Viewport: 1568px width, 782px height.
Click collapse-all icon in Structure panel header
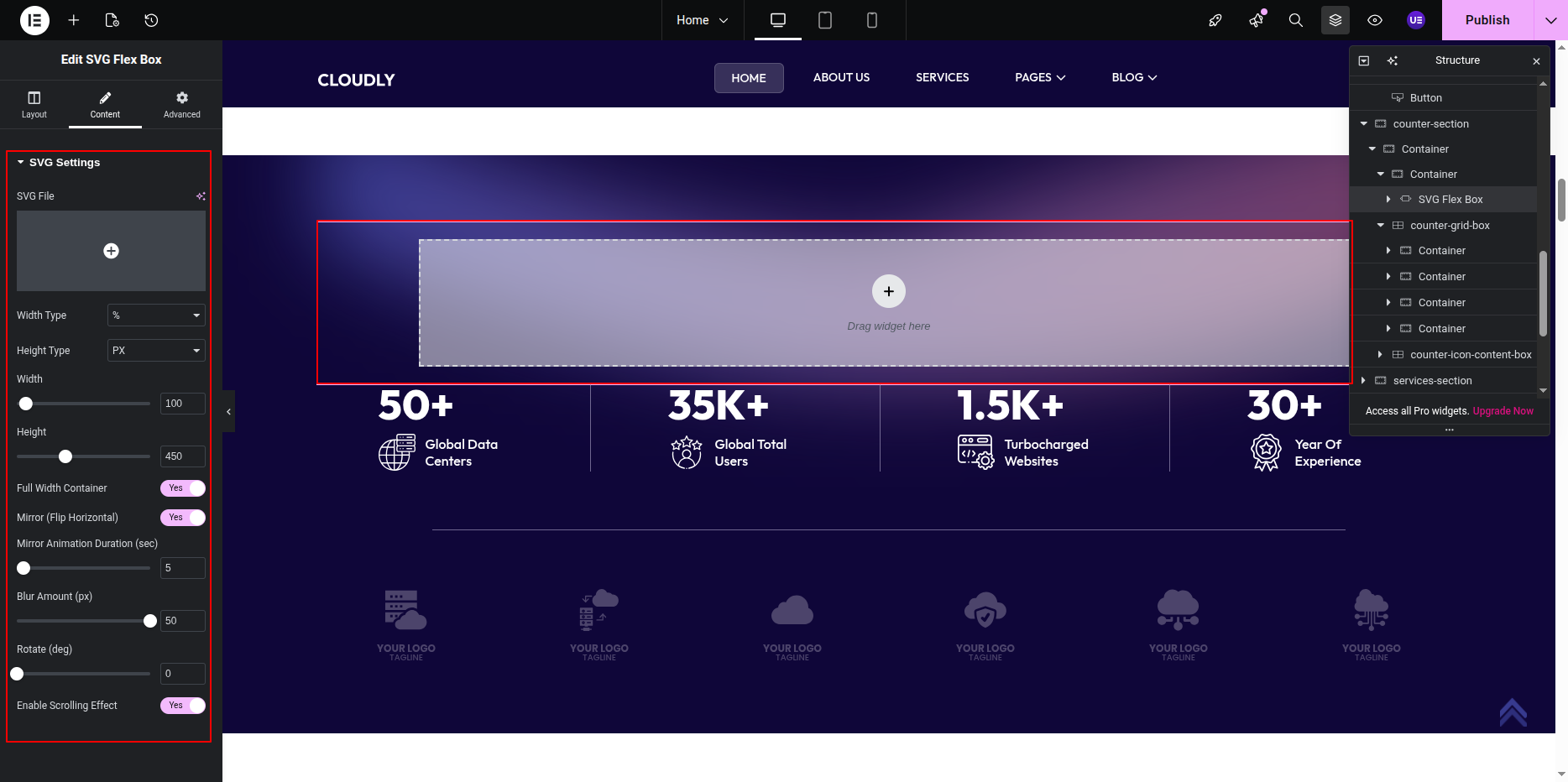coord(1364,60)
